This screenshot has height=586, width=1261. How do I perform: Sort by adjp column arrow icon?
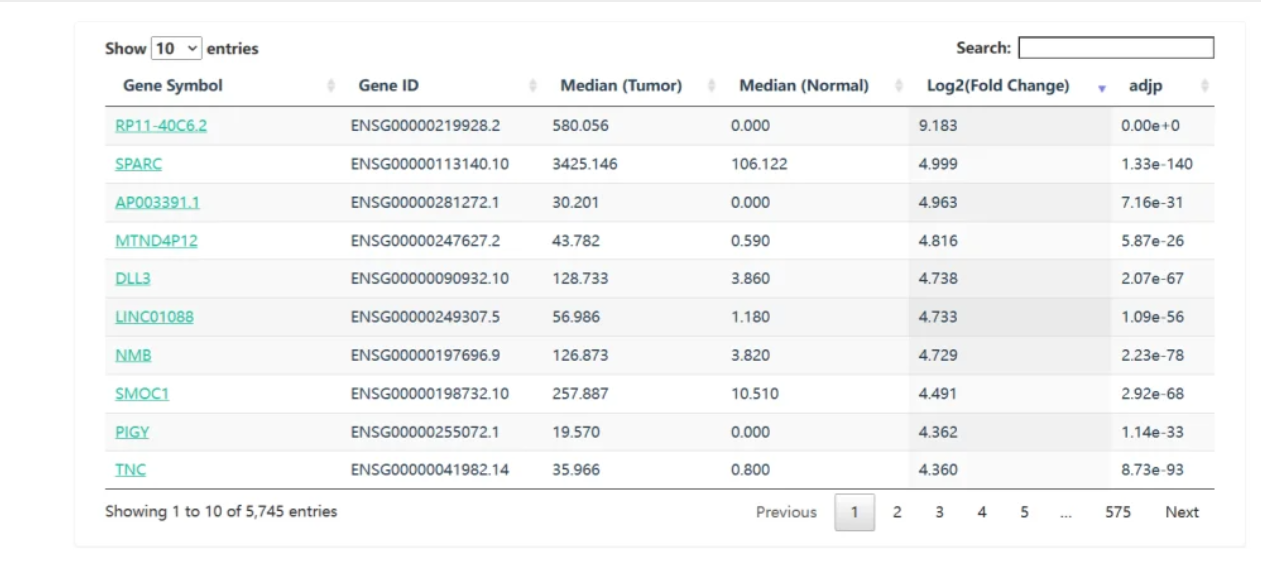(x=1204, y=87)
